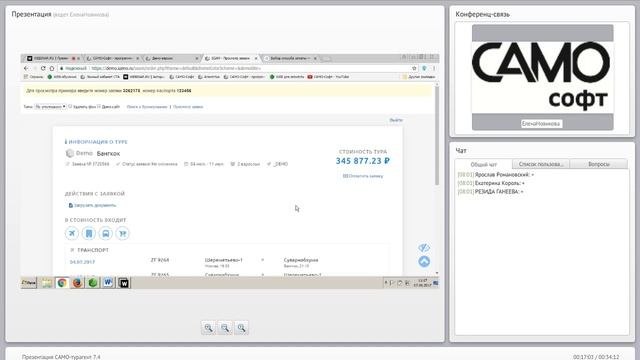Click the САМО софт video thumbnail
Viewport: 640px width, 360px height.
(x=542, y=77)
